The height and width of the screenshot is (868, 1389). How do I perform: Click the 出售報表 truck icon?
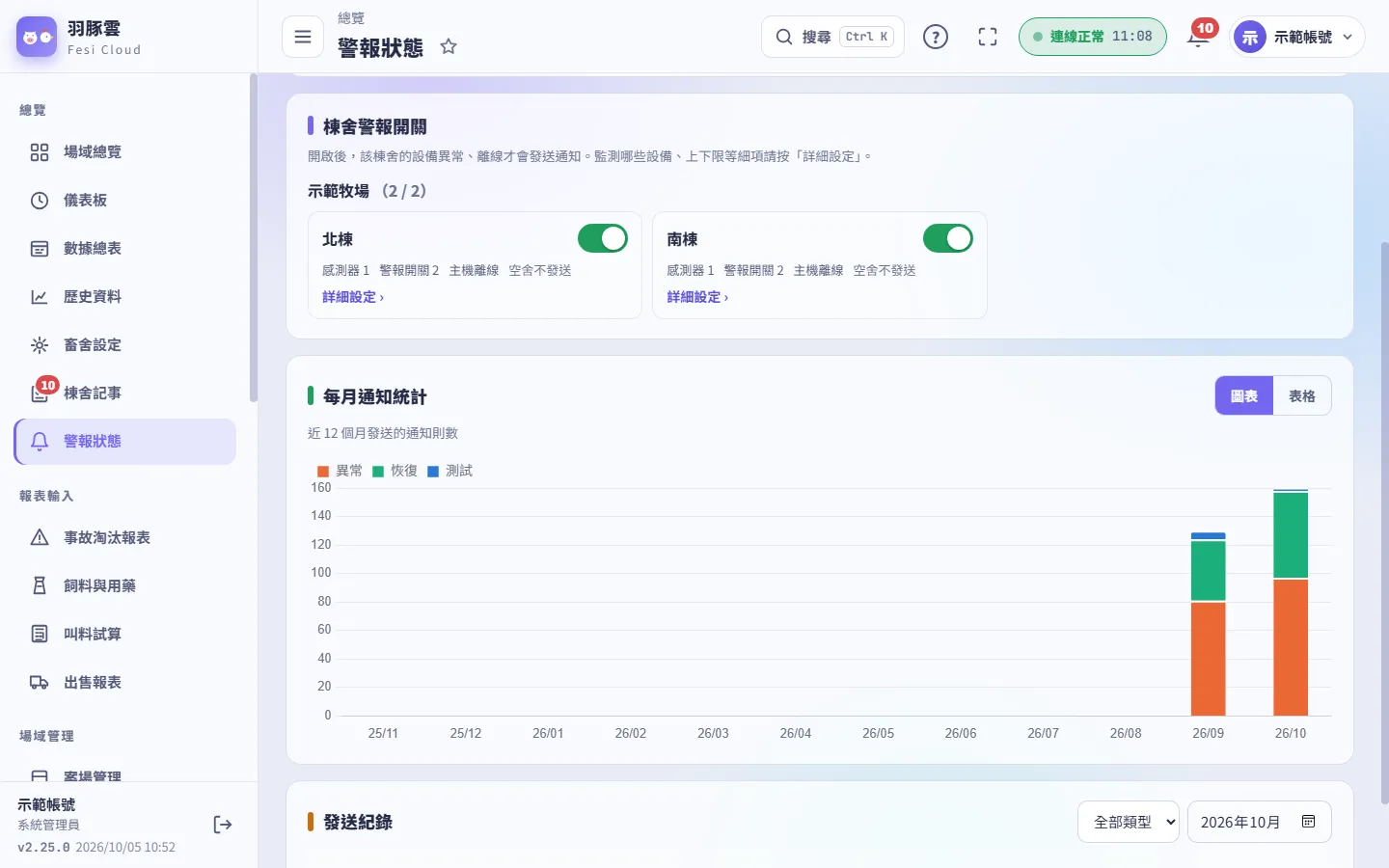click(x=40, y=683)
